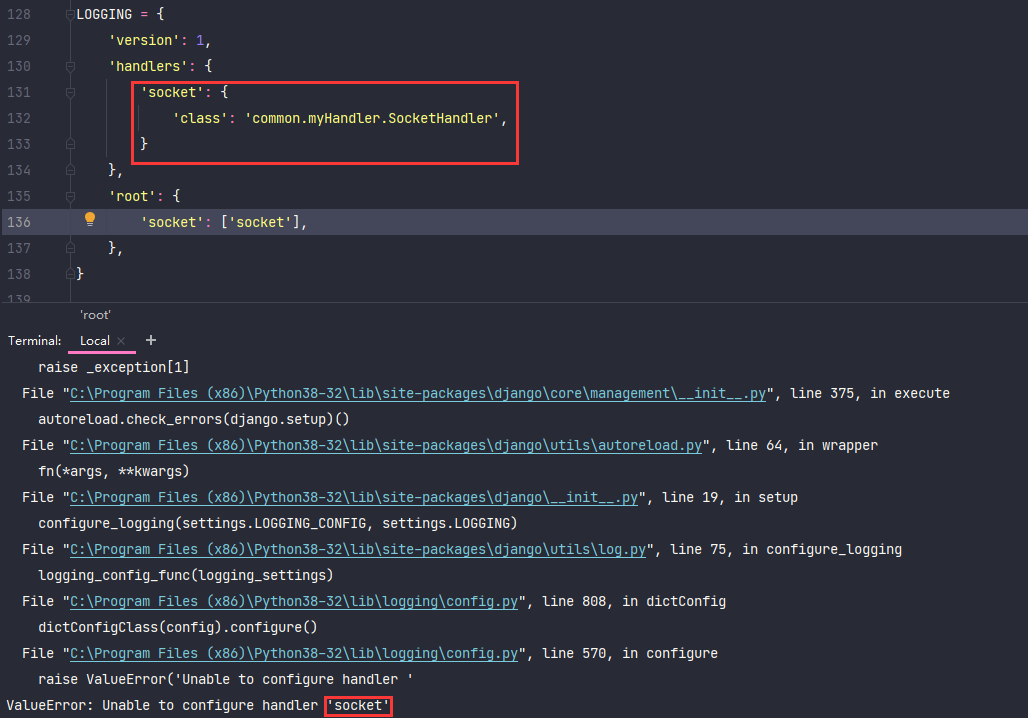Collapse the LOGGING dict fold on line 128
The width and height of the screenshot is (1028, 718).
(x=70, y=14)
